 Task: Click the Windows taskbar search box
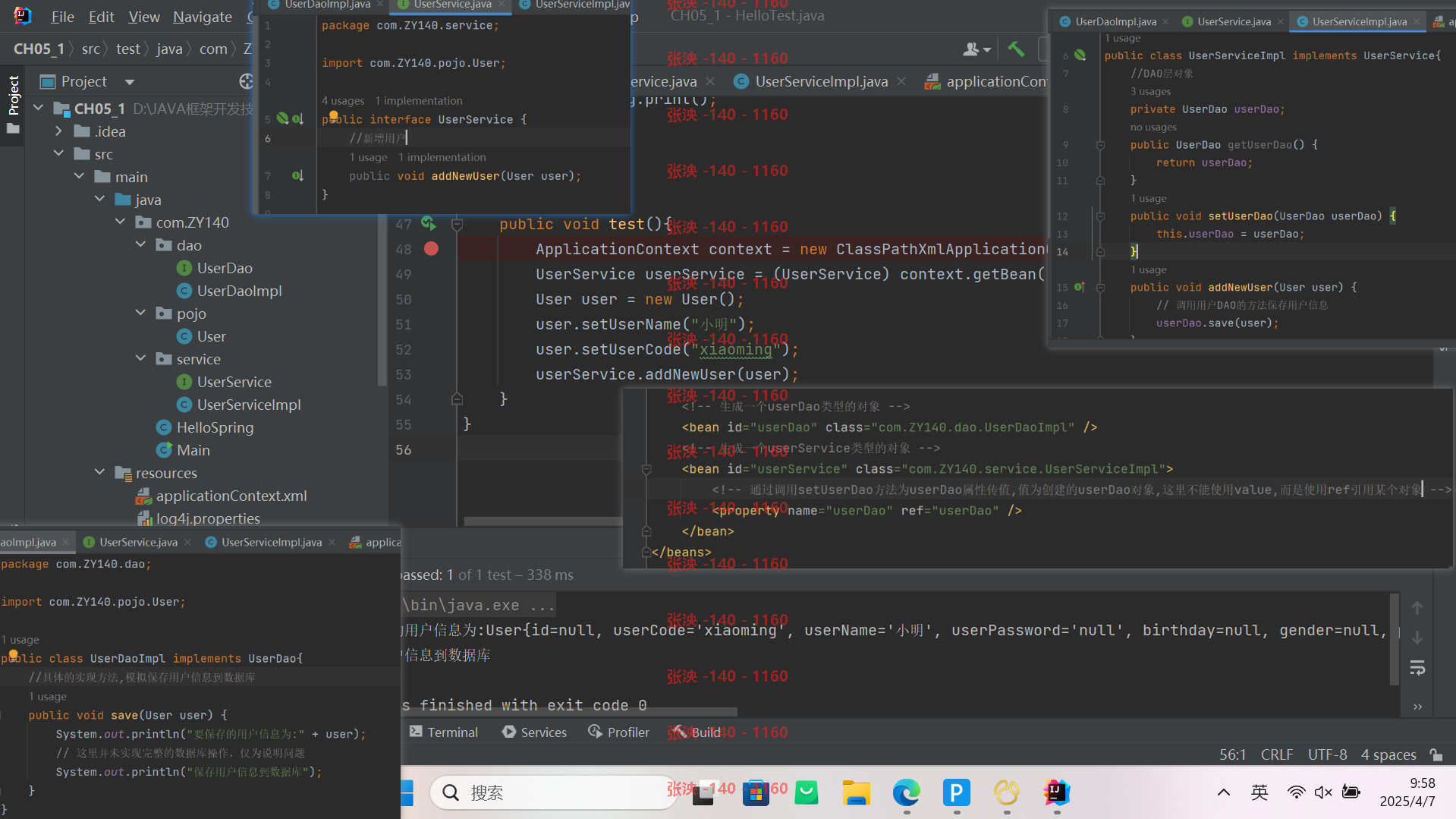pos(552,793)
